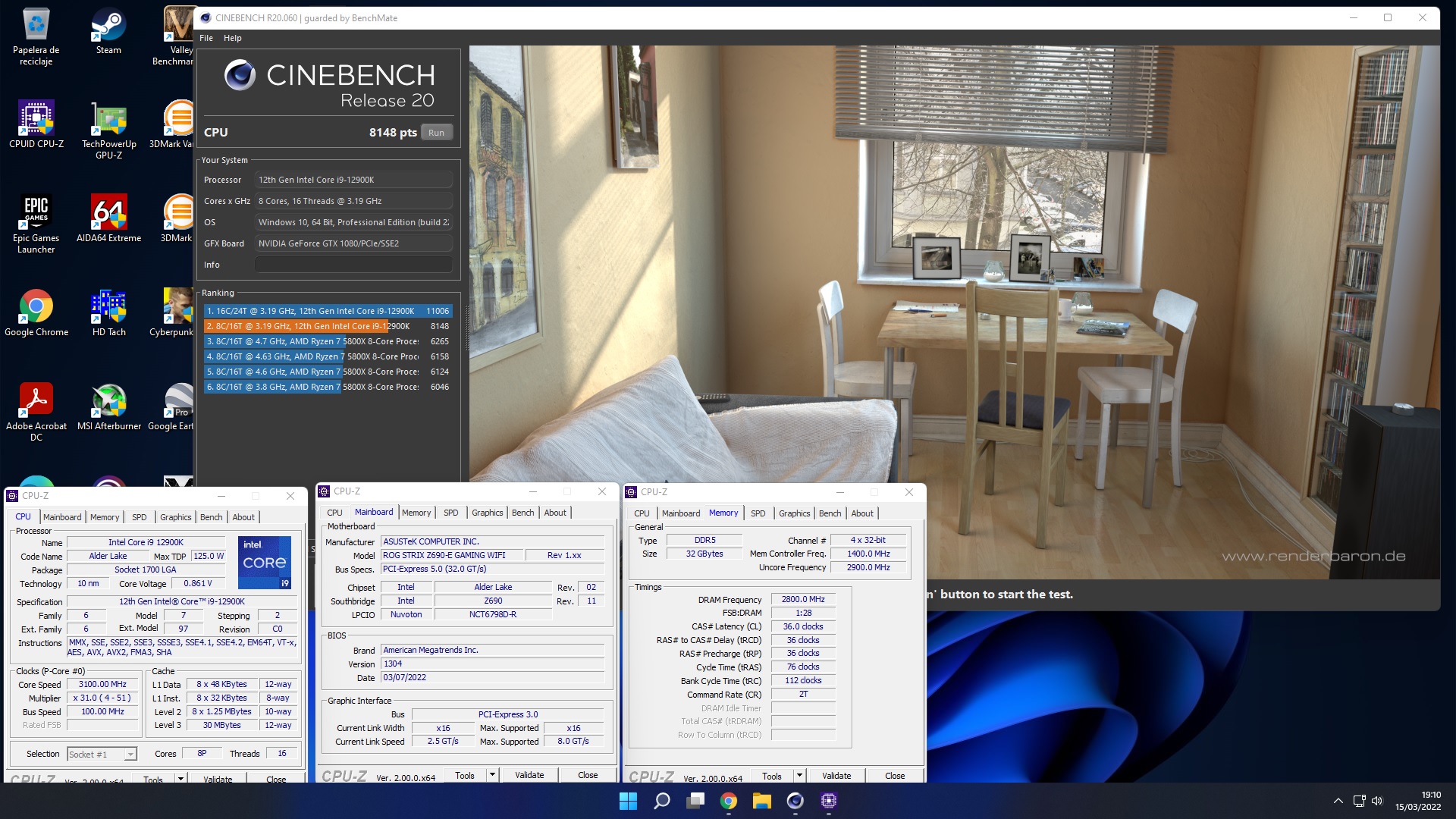The height and width of the screenshot is (819, 1456).
Task: Expand Tools dropdown arrow in right CPU-Z
Action: pos(799,776)
